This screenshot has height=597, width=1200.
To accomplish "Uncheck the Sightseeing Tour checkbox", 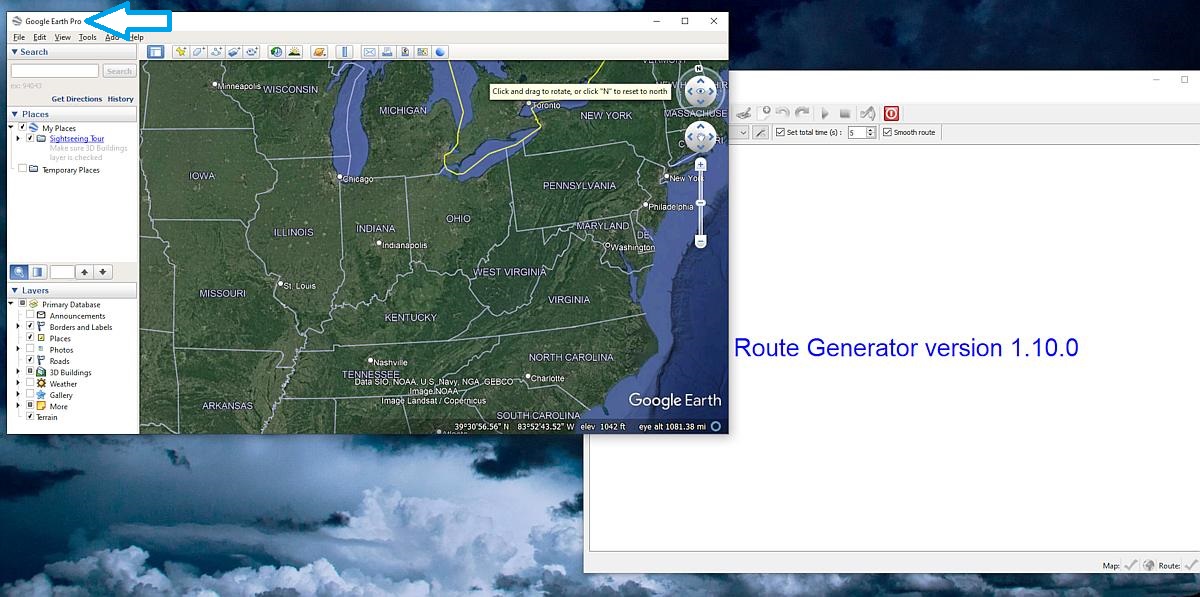I will 30,139.
